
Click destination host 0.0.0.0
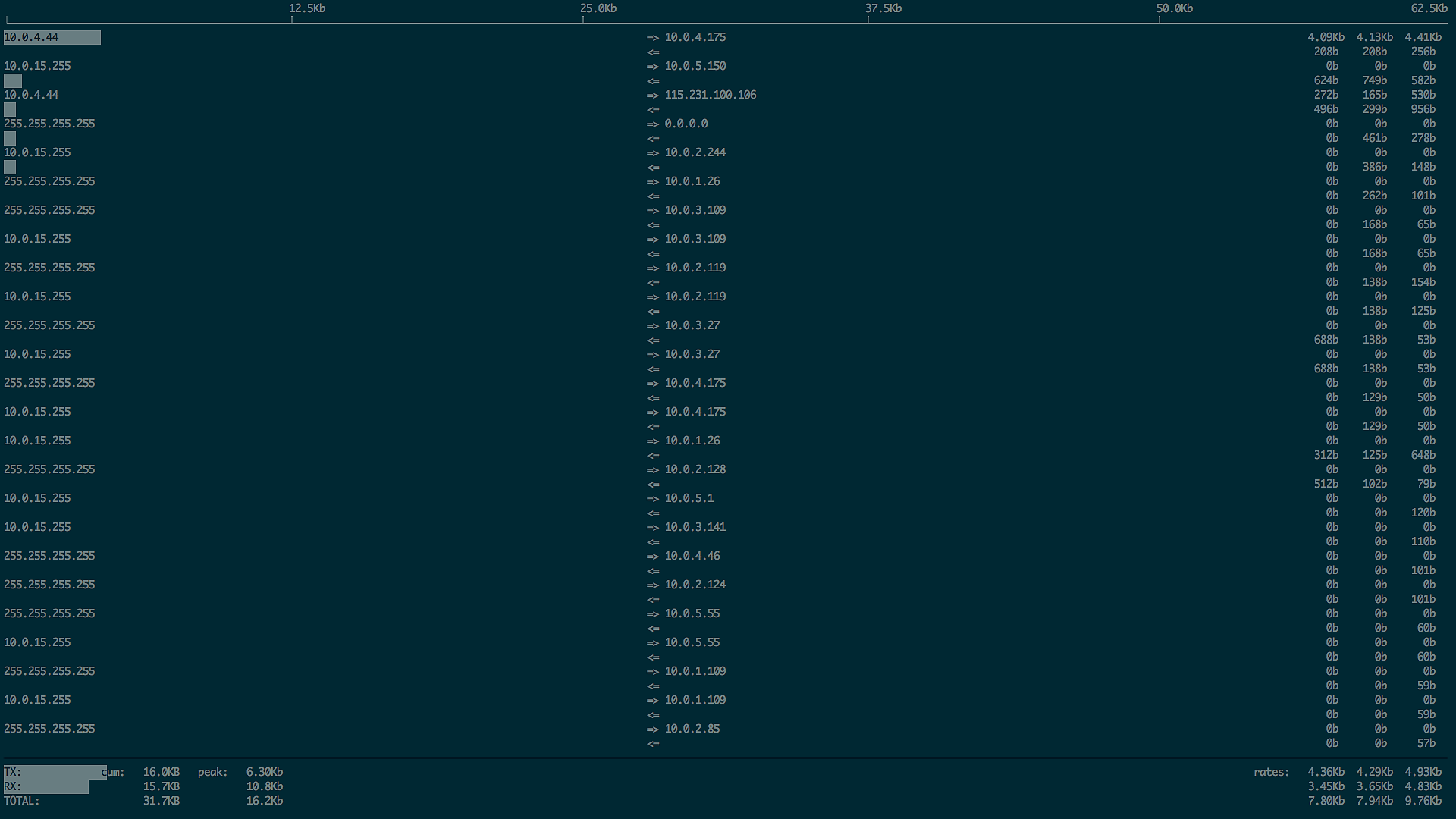686,124
